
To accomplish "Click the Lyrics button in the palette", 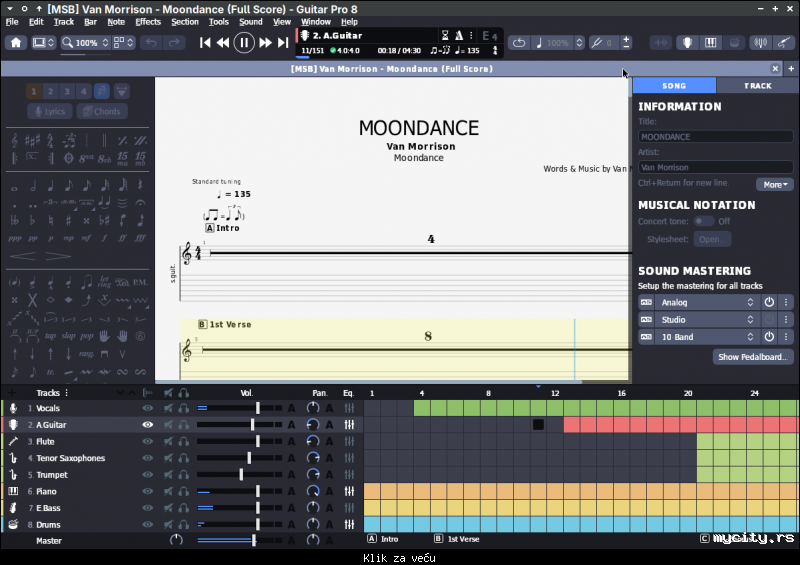I will (49, 112).
